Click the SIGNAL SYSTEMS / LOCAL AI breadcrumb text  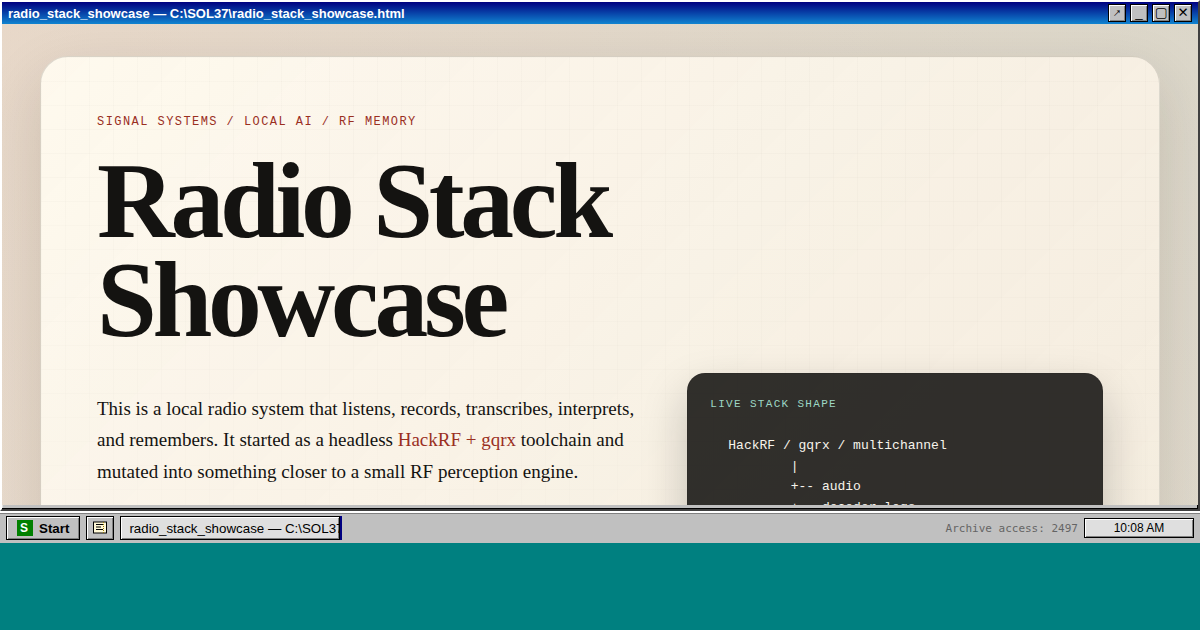coord(256,121)
